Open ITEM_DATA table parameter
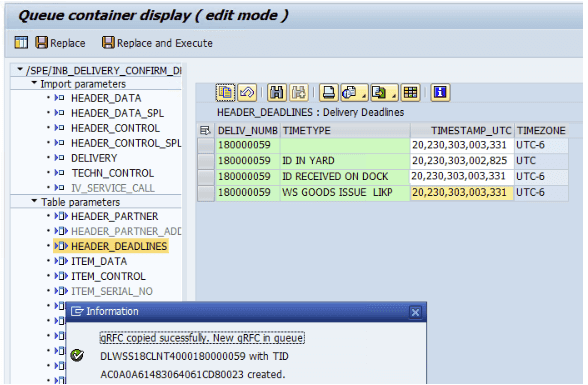 click(x=99, y=261)
